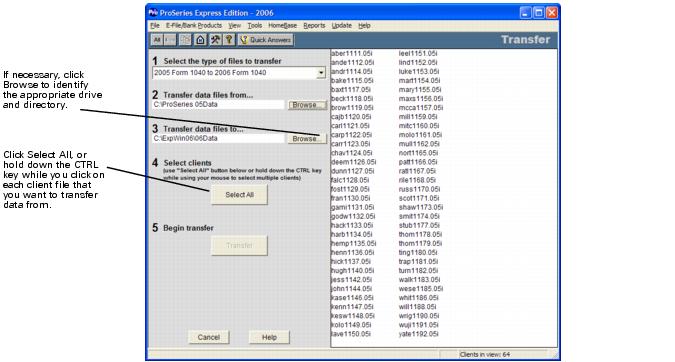Viewport: 675px width, 362px height.
Task: Open the HomeBase menu
Action: [282, 25]
